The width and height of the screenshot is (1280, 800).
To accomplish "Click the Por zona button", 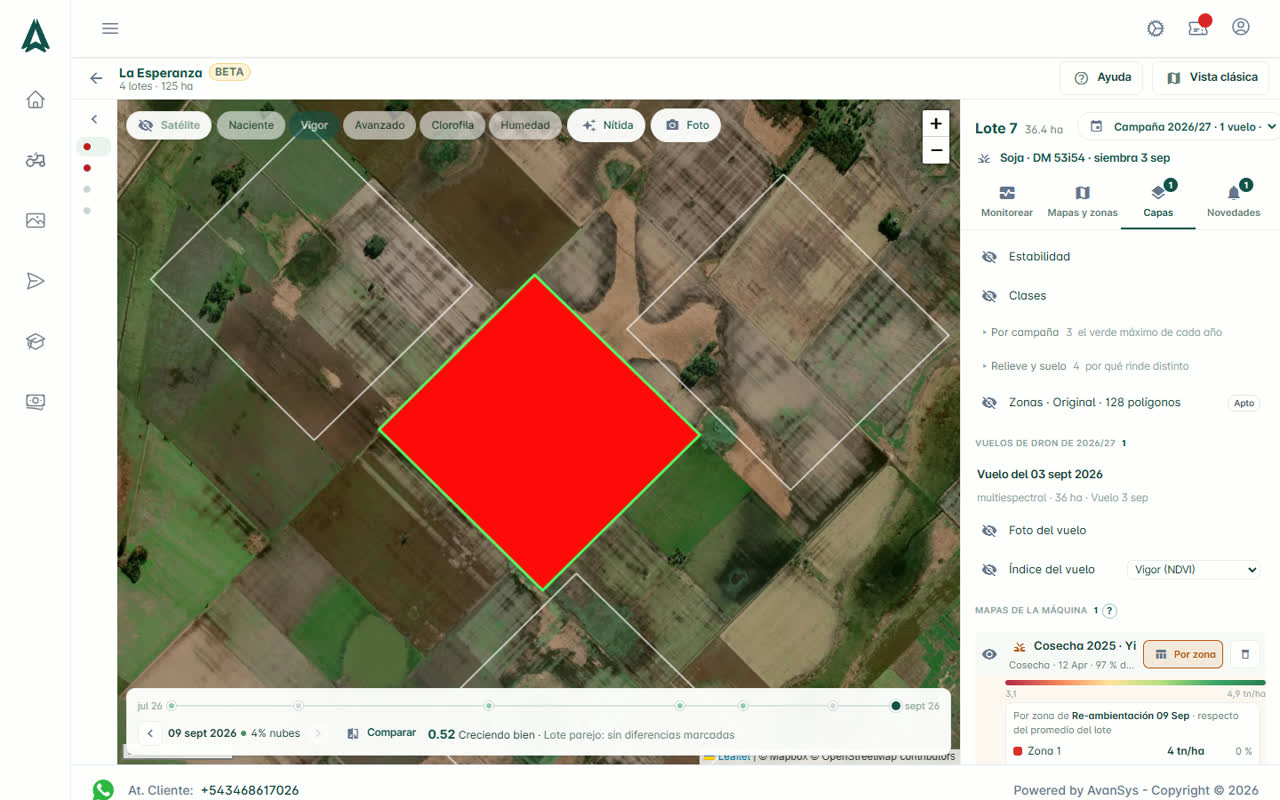I will coord(1183,655).
